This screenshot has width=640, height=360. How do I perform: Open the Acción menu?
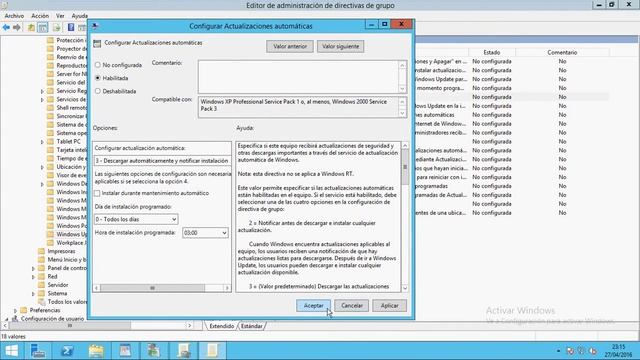point(40,16)
